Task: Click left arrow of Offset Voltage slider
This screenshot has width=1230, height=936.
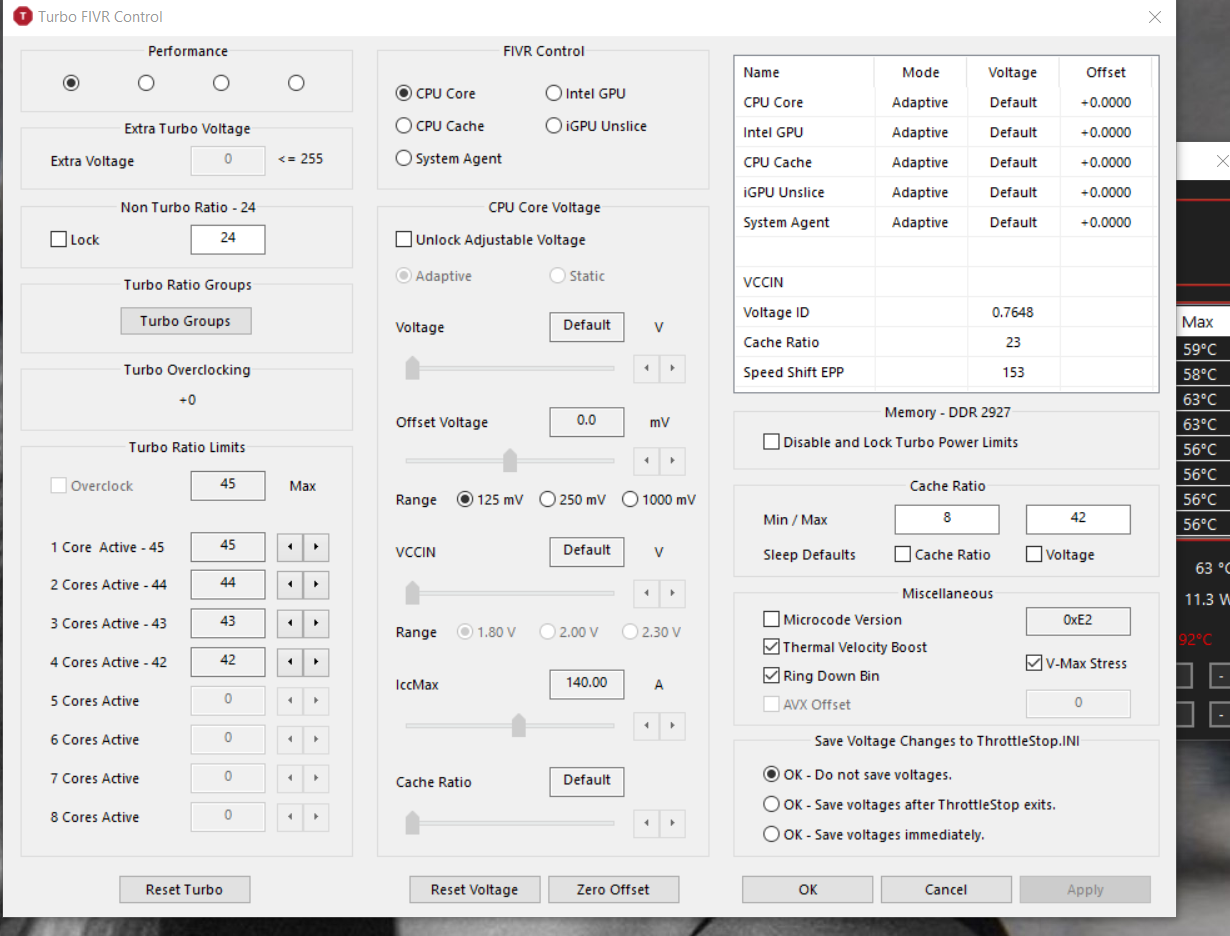Action: (x=647, y=461)
